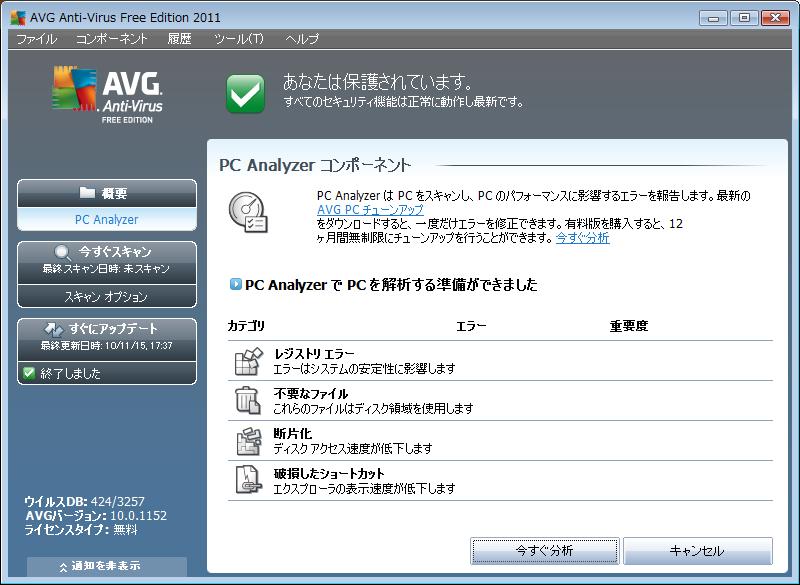Click the 断片化 fragmentation icon
Viewport: 800px width, 585px height.
[x=248, y=441]
